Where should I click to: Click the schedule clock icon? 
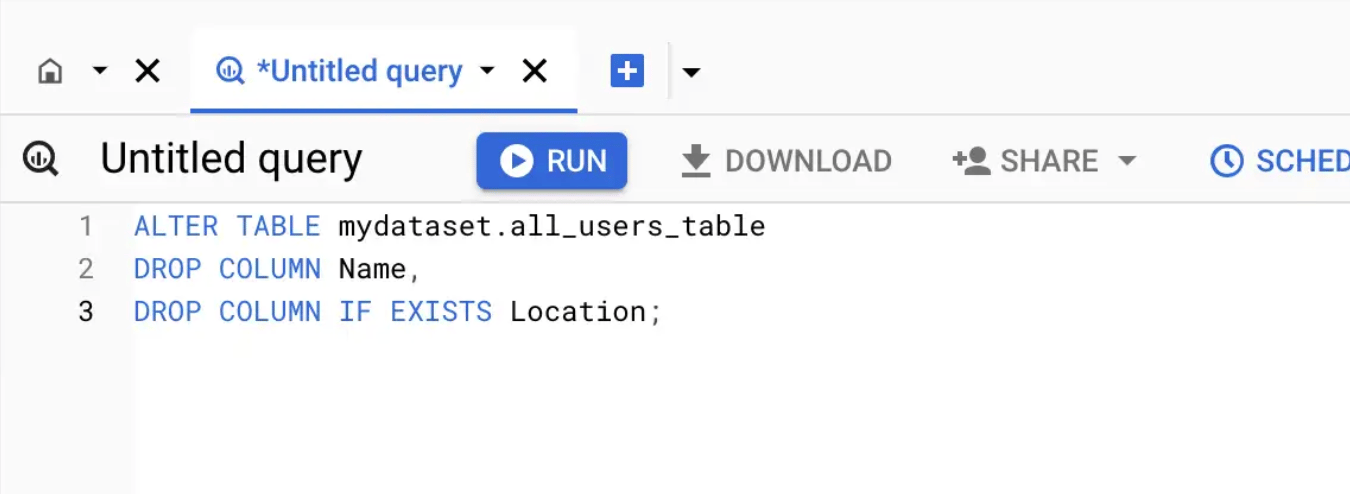1227,161
